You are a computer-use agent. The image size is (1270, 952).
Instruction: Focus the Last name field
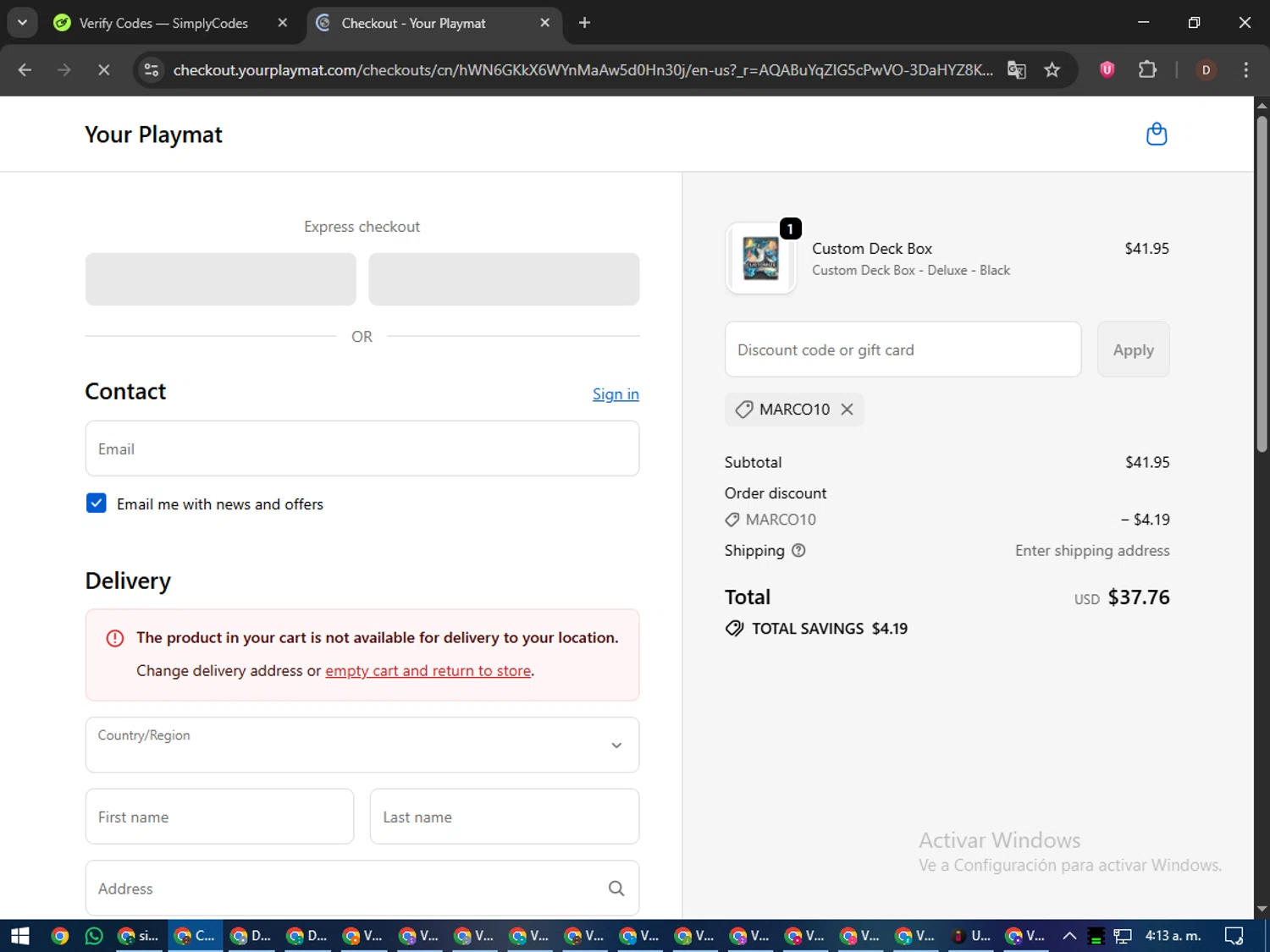(505, 817)
